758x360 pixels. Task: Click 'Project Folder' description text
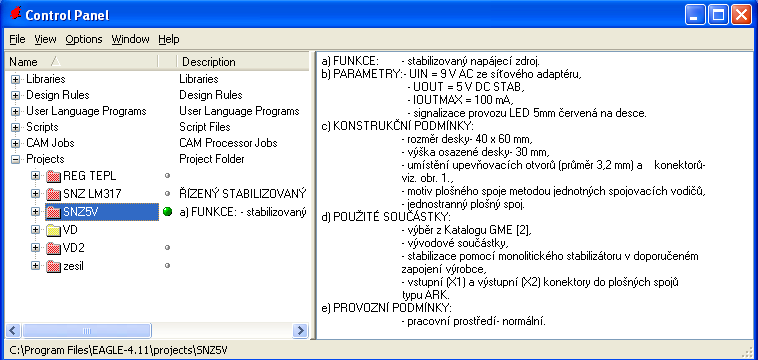[212, 159]
